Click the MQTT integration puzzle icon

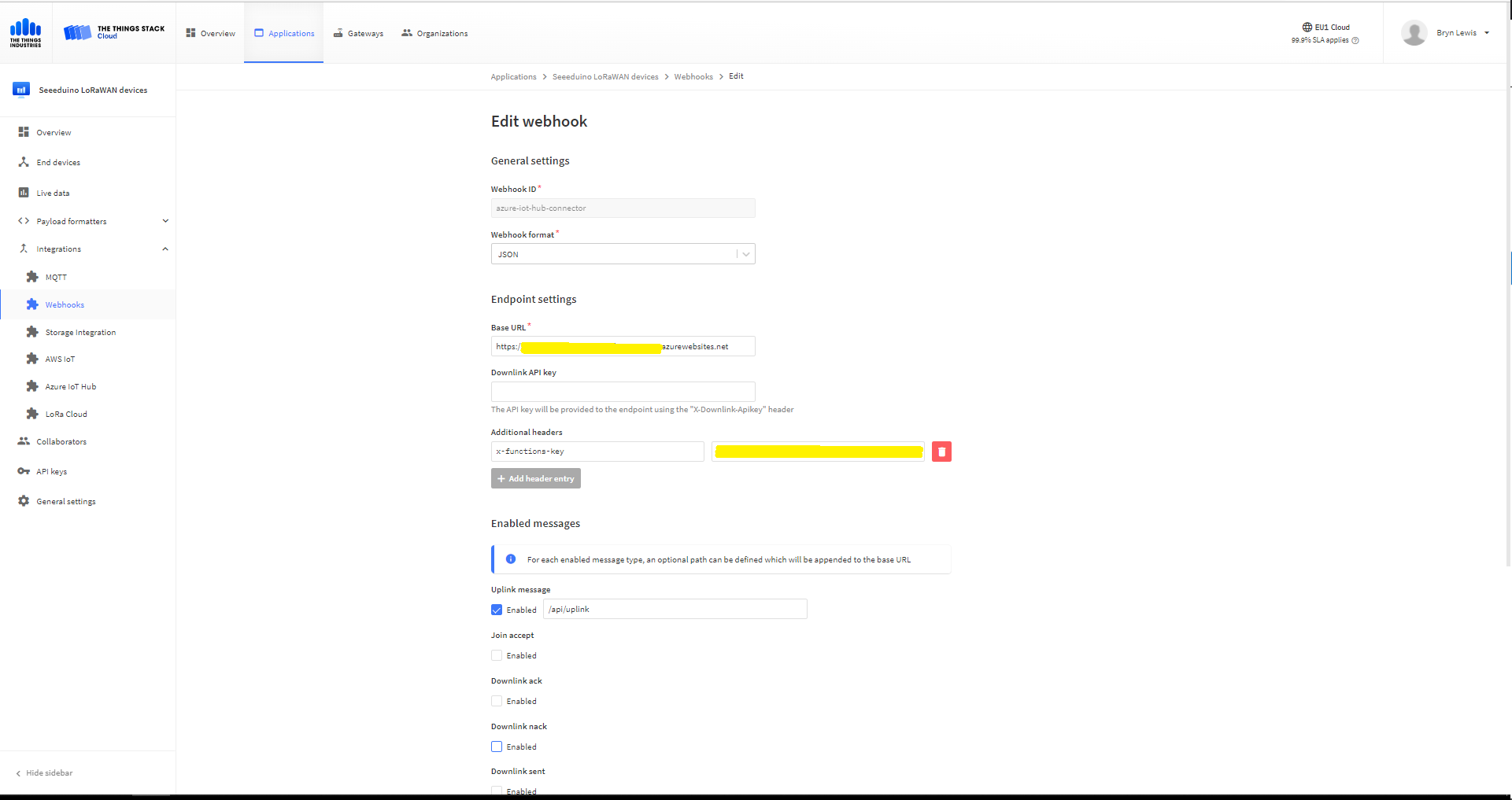pyautogui.click(x=32, y=277)
